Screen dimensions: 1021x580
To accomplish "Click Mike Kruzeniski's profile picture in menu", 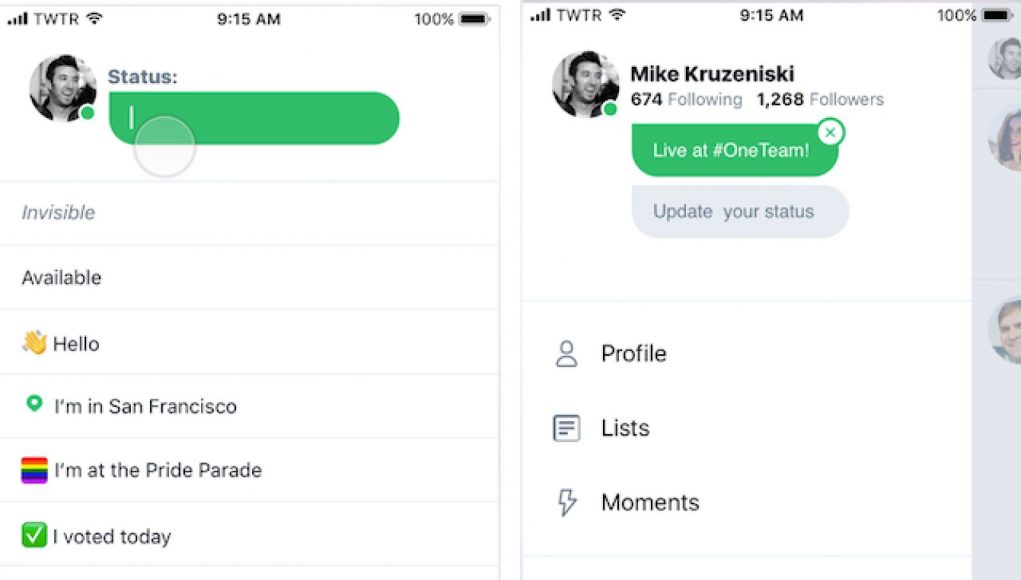I will (585, 85).
